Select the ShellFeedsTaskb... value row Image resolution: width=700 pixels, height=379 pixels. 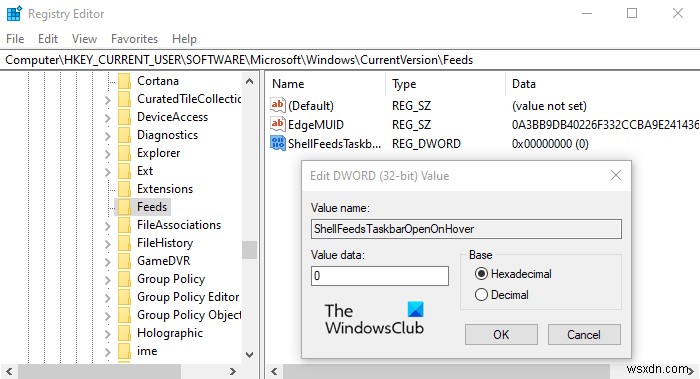coord(484,144)
